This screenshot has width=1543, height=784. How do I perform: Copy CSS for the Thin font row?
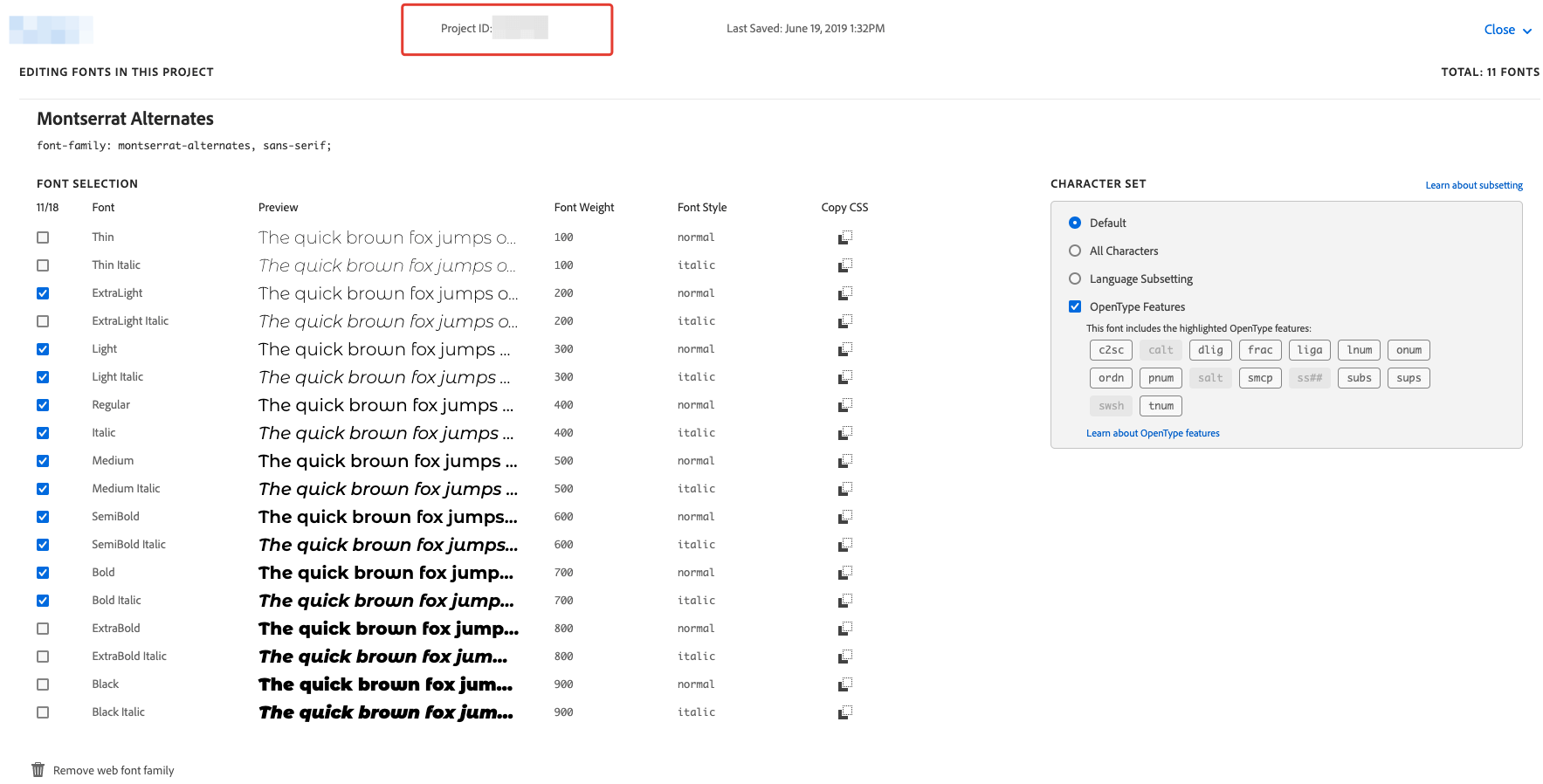click(x=844, y=237)
